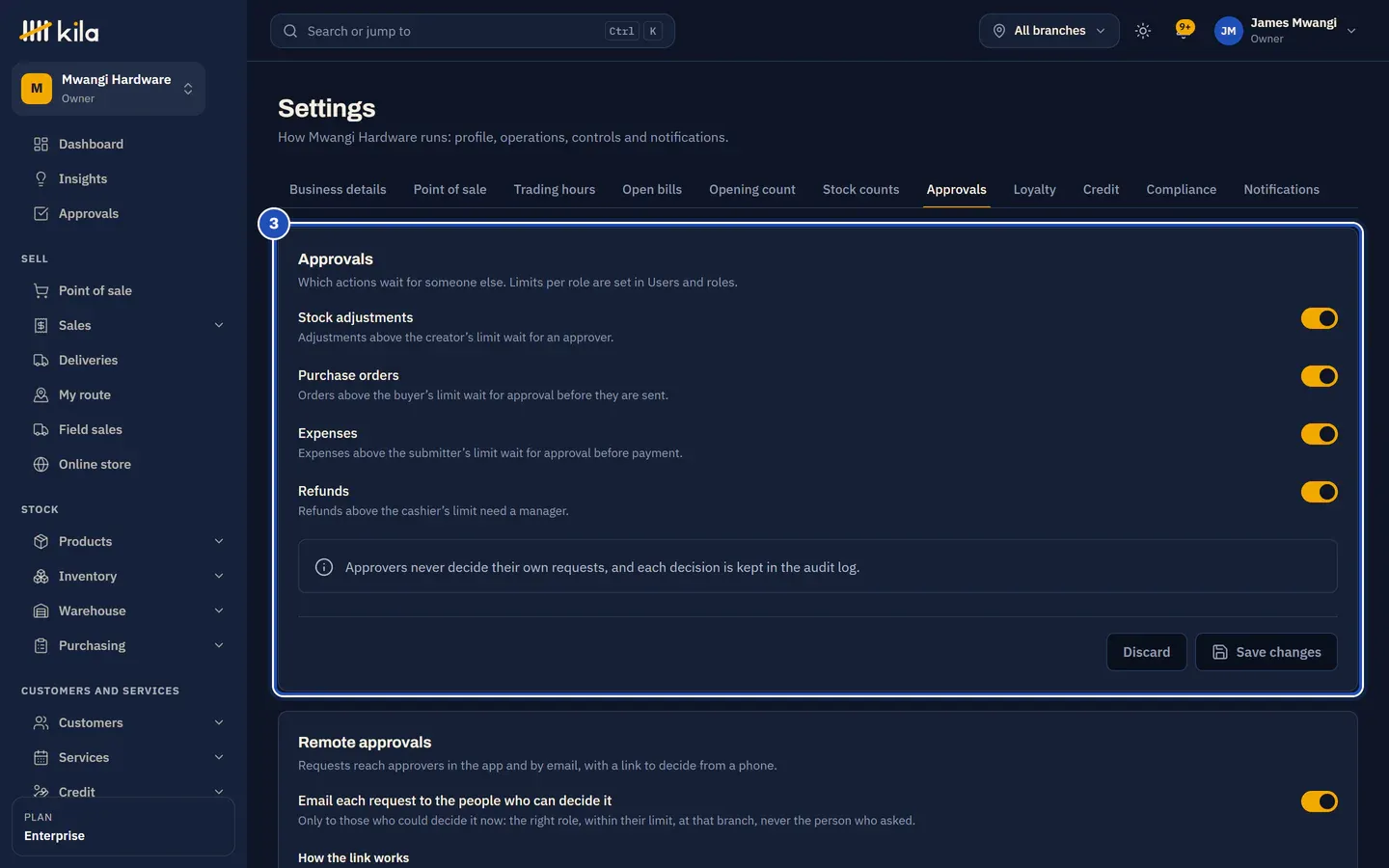Click the Online store globe icon
The width and height of the screenshot is (1389, 868).
(x=41, y=465)
